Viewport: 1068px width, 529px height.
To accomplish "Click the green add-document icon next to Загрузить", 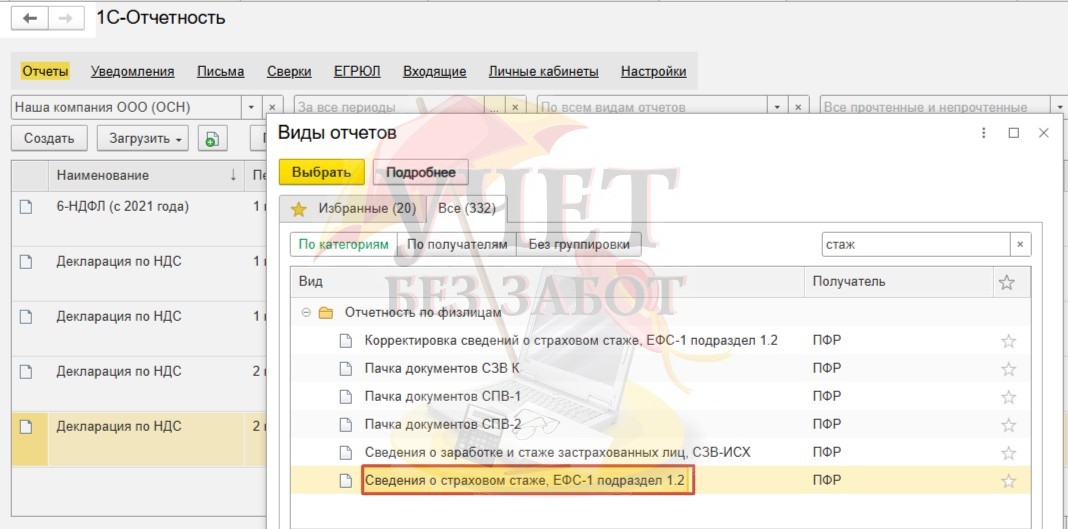I will pyautogui.click(x=213, y=138).
